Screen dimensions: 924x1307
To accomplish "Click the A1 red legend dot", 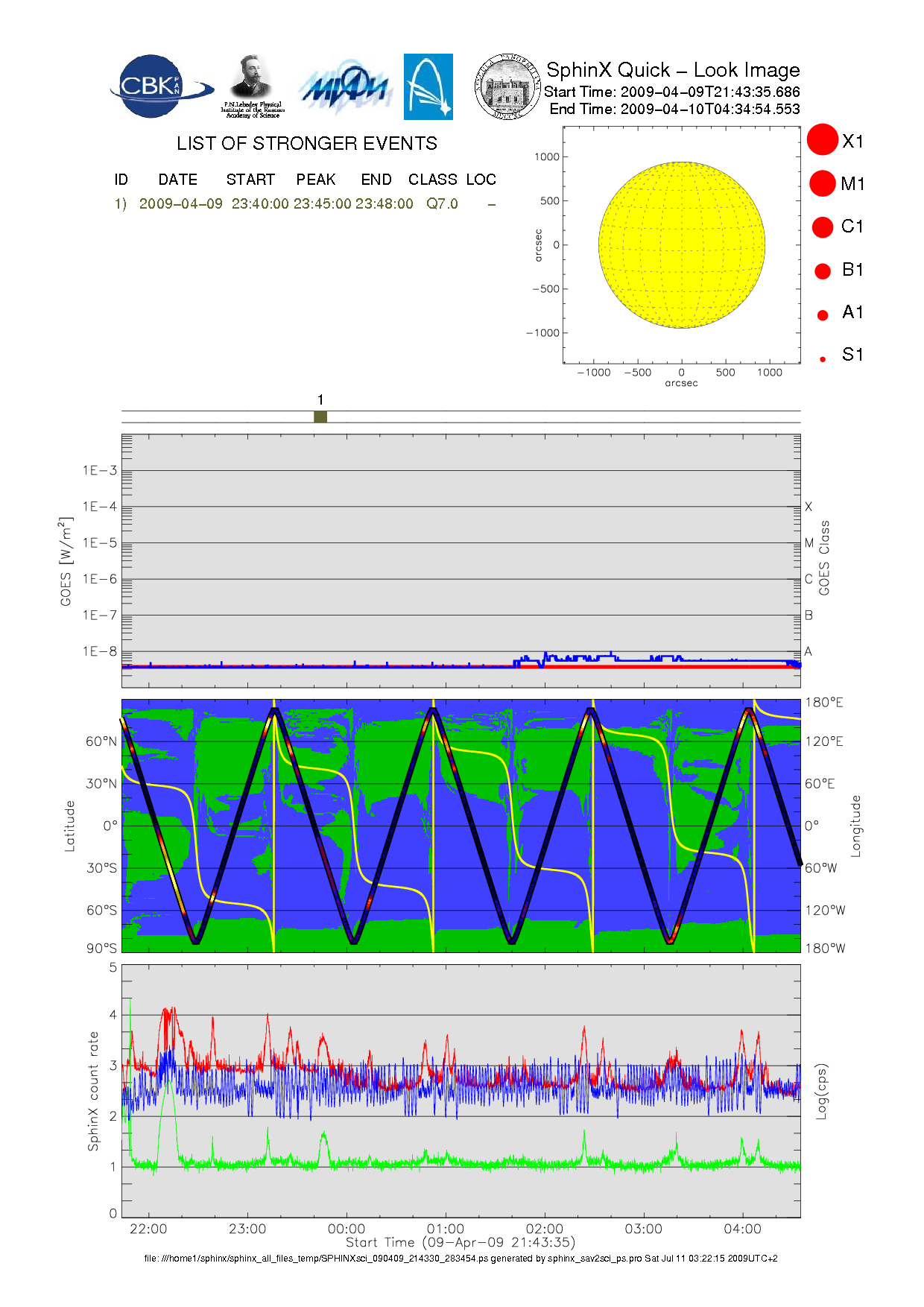I will [x=823, y=315].
